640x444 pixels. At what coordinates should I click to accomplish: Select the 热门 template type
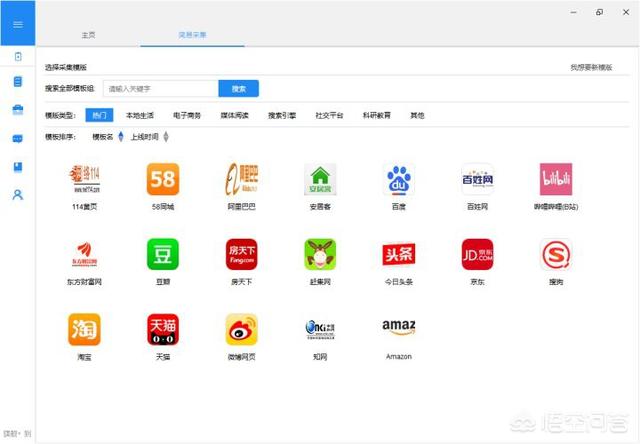pyautogui.click(x=99, y=115)
